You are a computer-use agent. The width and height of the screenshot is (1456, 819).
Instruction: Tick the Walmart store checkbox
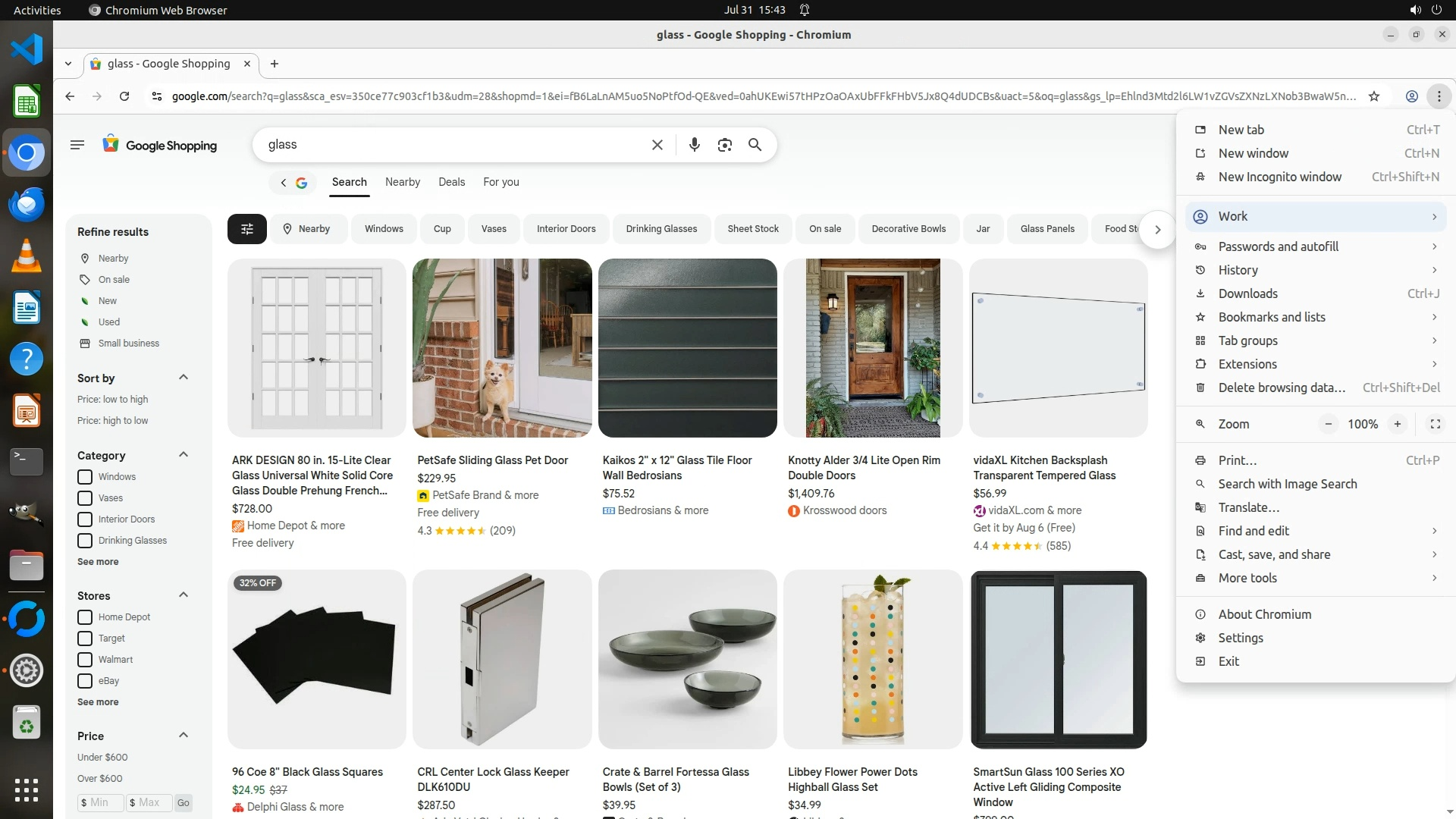(x=85, y=660)
